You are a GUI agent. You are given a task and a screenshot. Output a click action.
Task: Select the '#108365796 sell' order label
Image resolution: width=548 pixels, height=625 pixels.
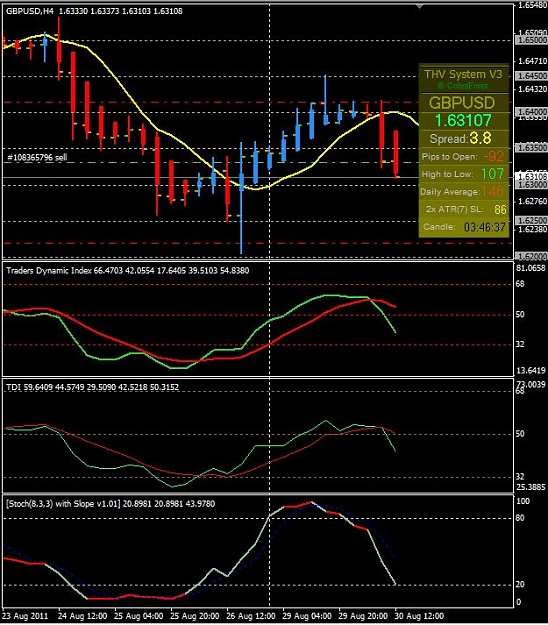pyautogui.click(x=37, y=157)
